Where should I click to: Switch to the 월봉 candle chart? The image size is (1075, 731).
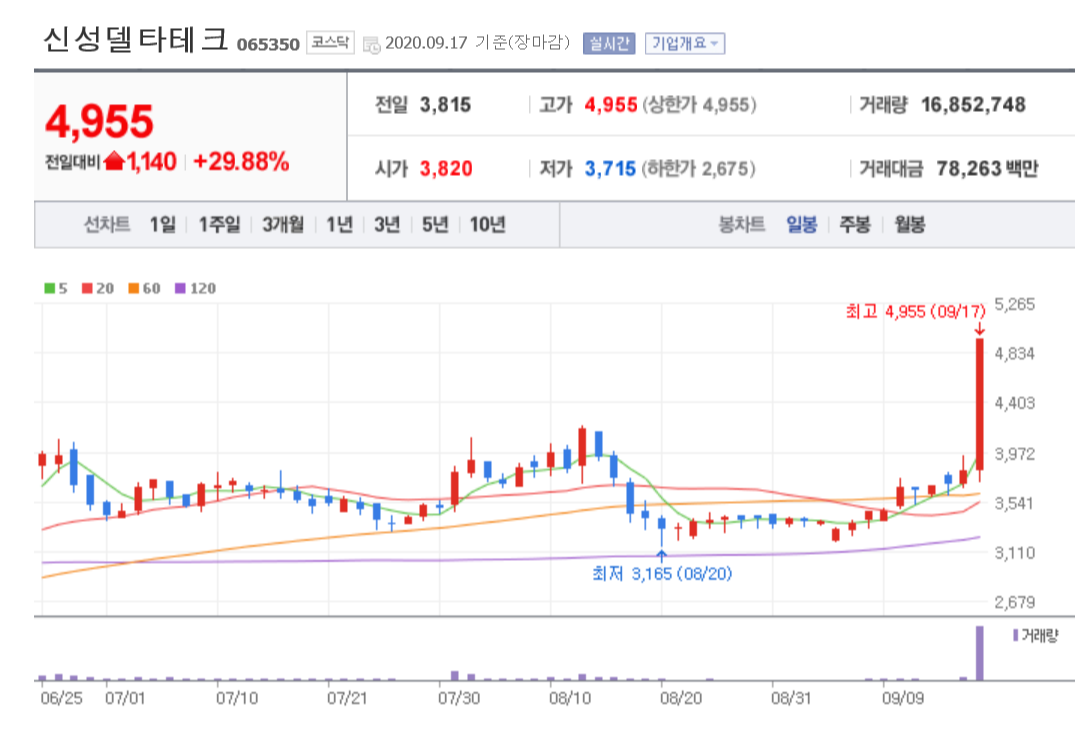(x=910, y=224)
